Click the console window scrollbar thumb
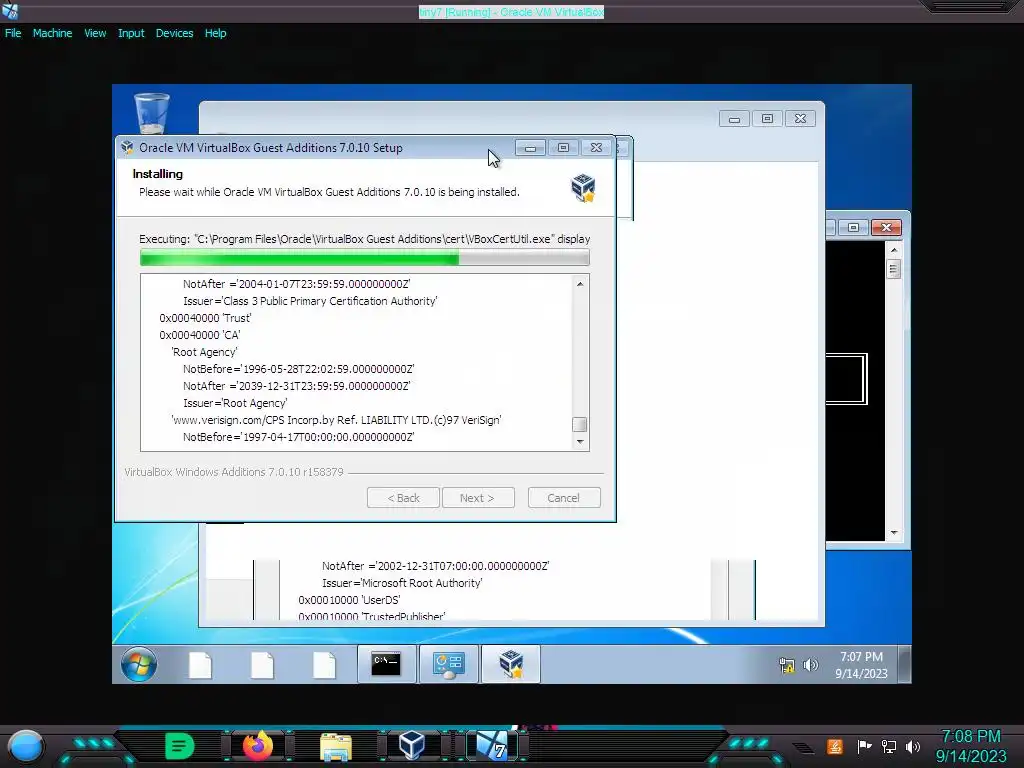 pyautogui.click(x=894, y=268)
